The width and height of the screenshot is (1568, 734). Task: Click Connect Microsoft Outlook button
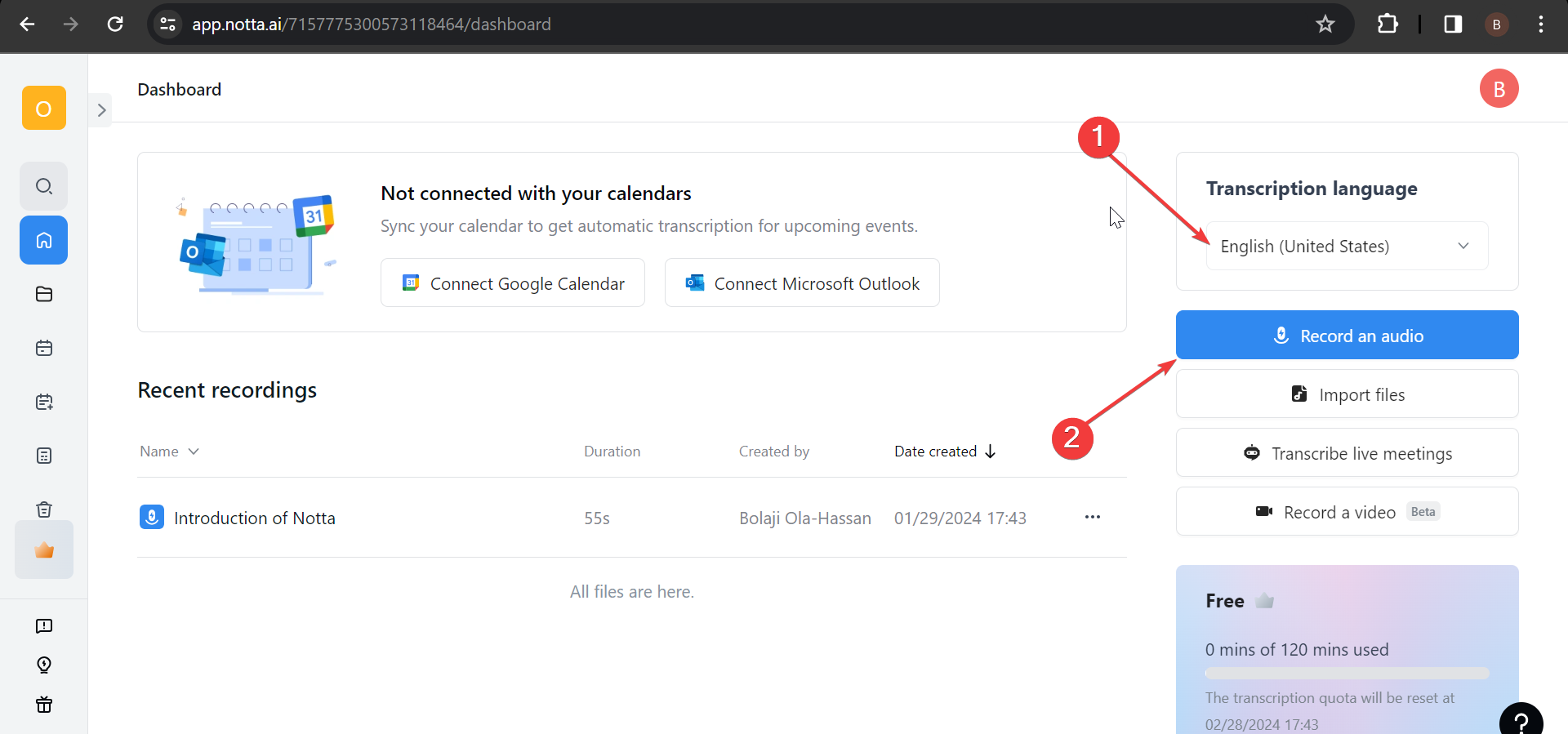tap(802, 283)
